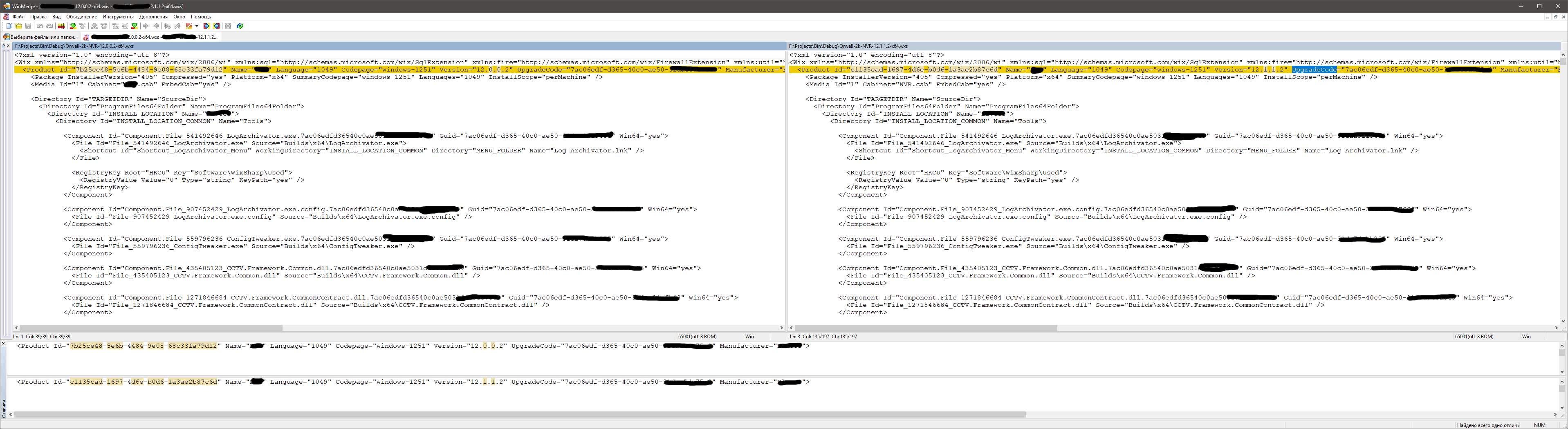Click down arrow of right pane vertical scrollbar
Viewport: 1568px width, 429px height.
tap(1564, 321)
